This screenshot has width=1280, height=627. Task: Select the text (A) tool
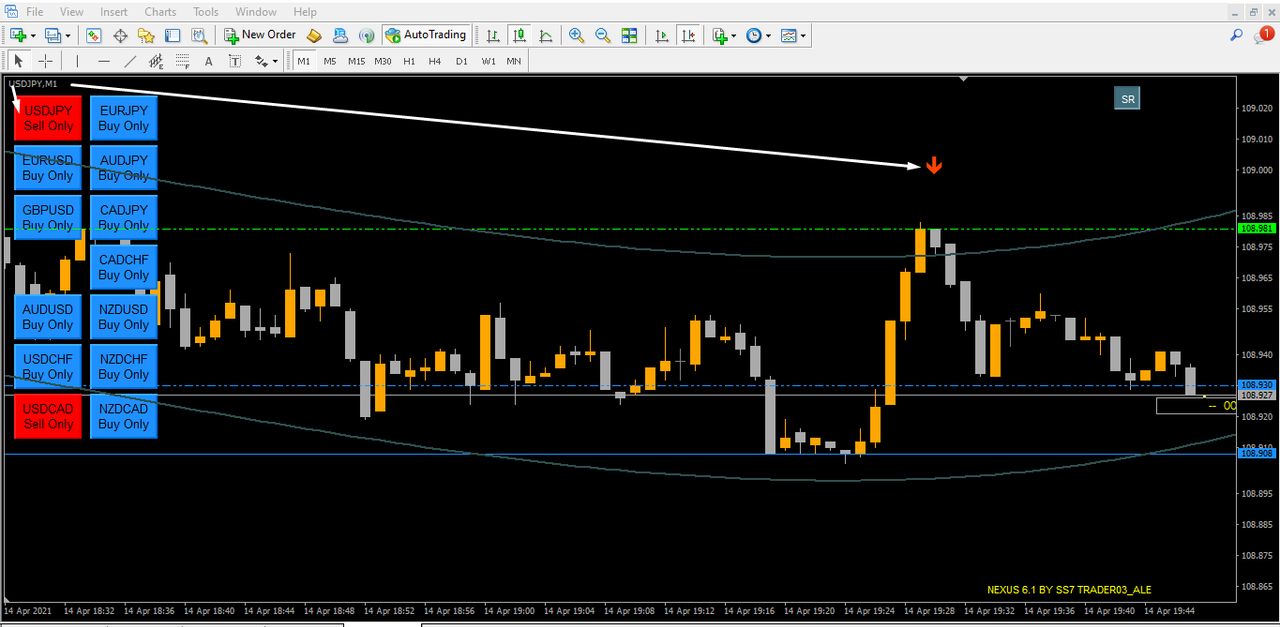209,61
